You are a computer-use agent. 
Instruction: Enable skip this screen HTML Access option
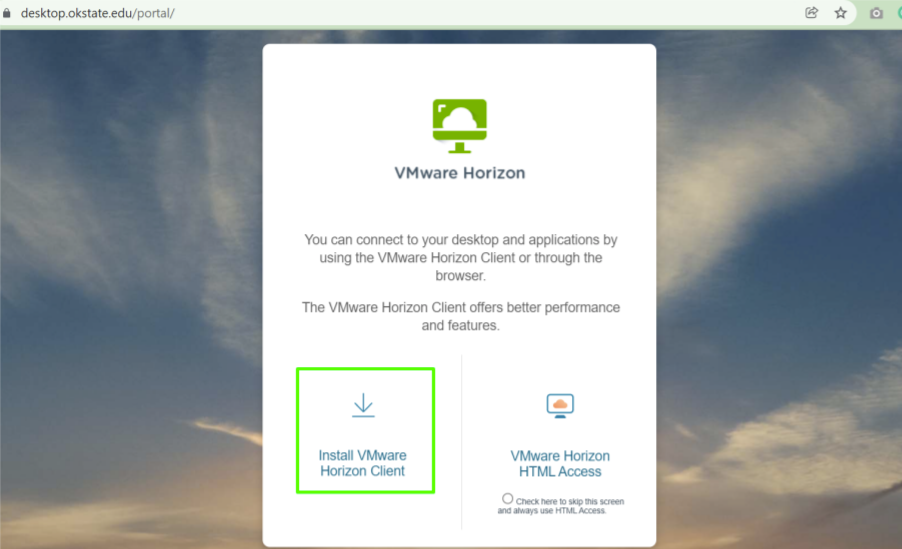coord(507,499)
